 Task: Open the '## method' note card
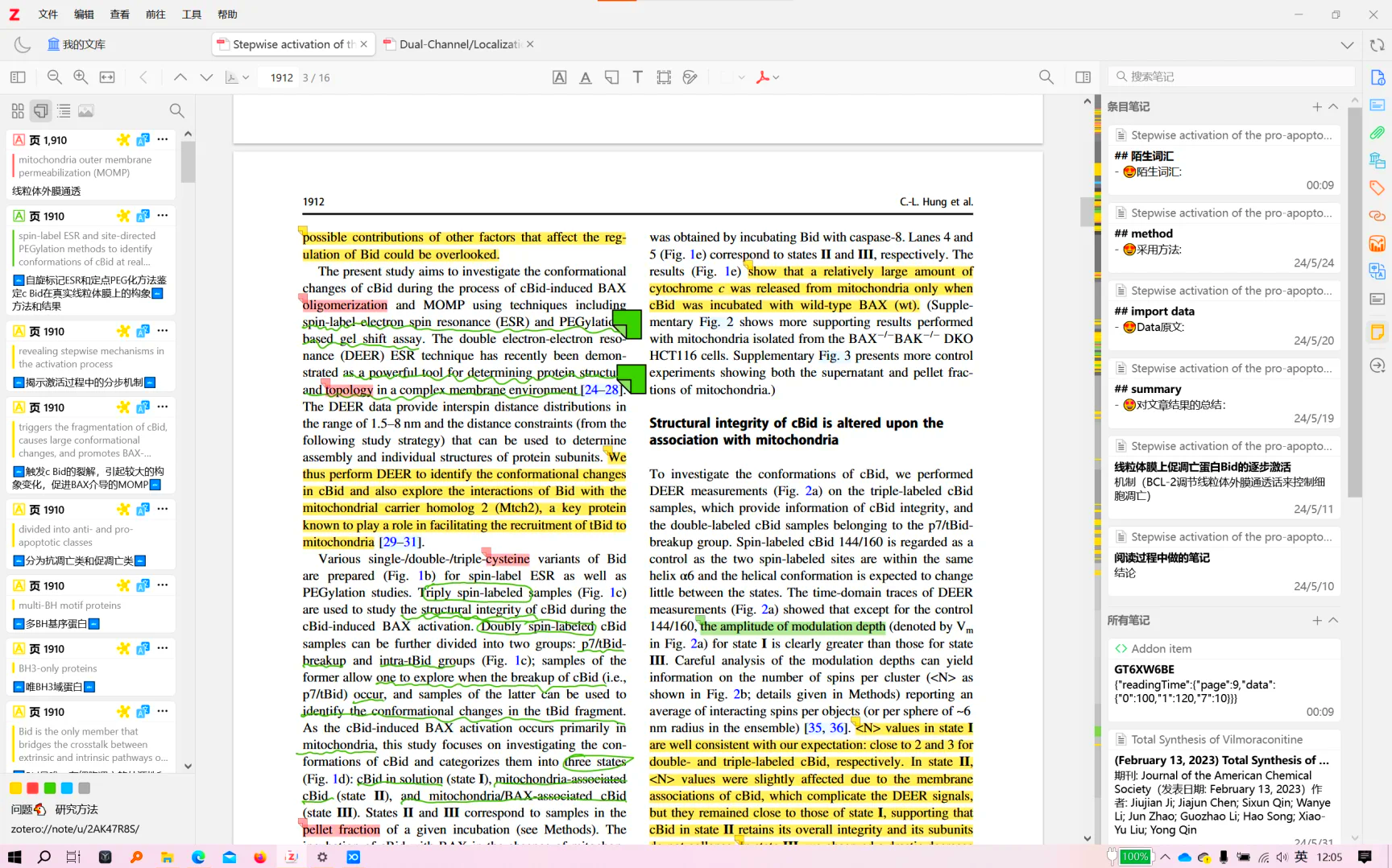1224,237
